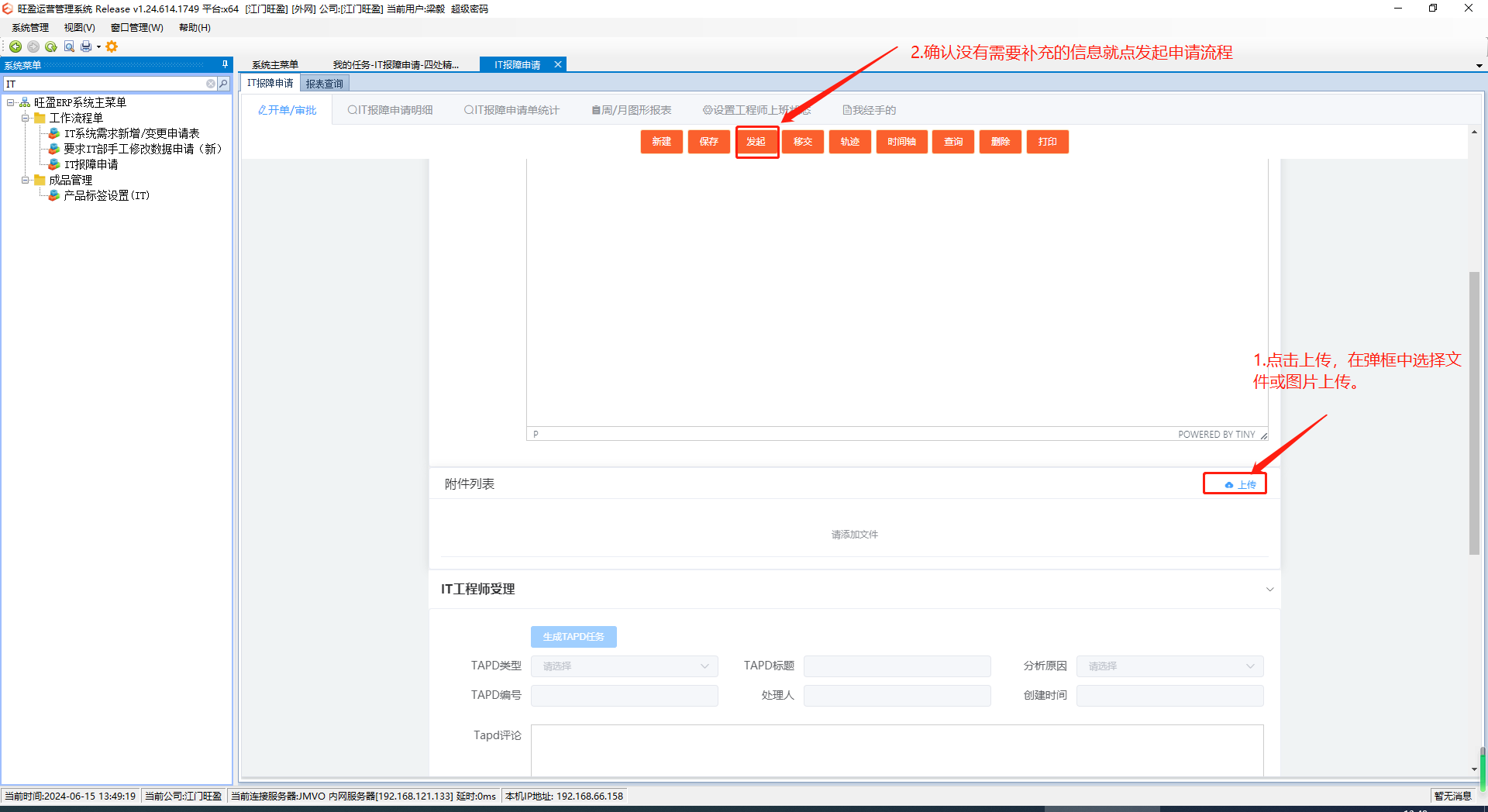Image resolution: width=1488 pixels, height=812 pixels.
Task: Click the 移交 button
Action: tap(803, 142)
